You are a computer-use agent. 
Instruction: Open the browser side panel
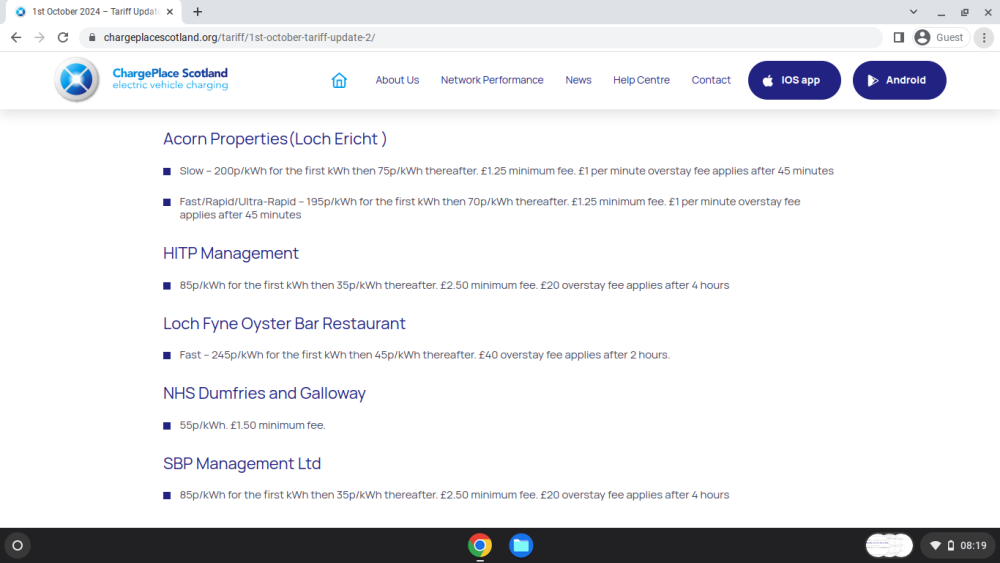[899, 38]
